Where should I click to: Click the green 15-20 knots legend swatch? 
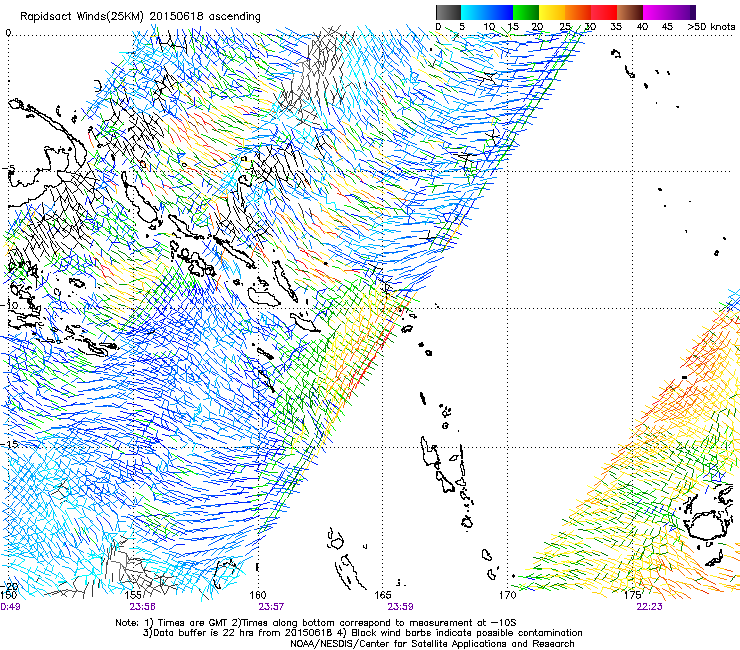pos(526,12)
